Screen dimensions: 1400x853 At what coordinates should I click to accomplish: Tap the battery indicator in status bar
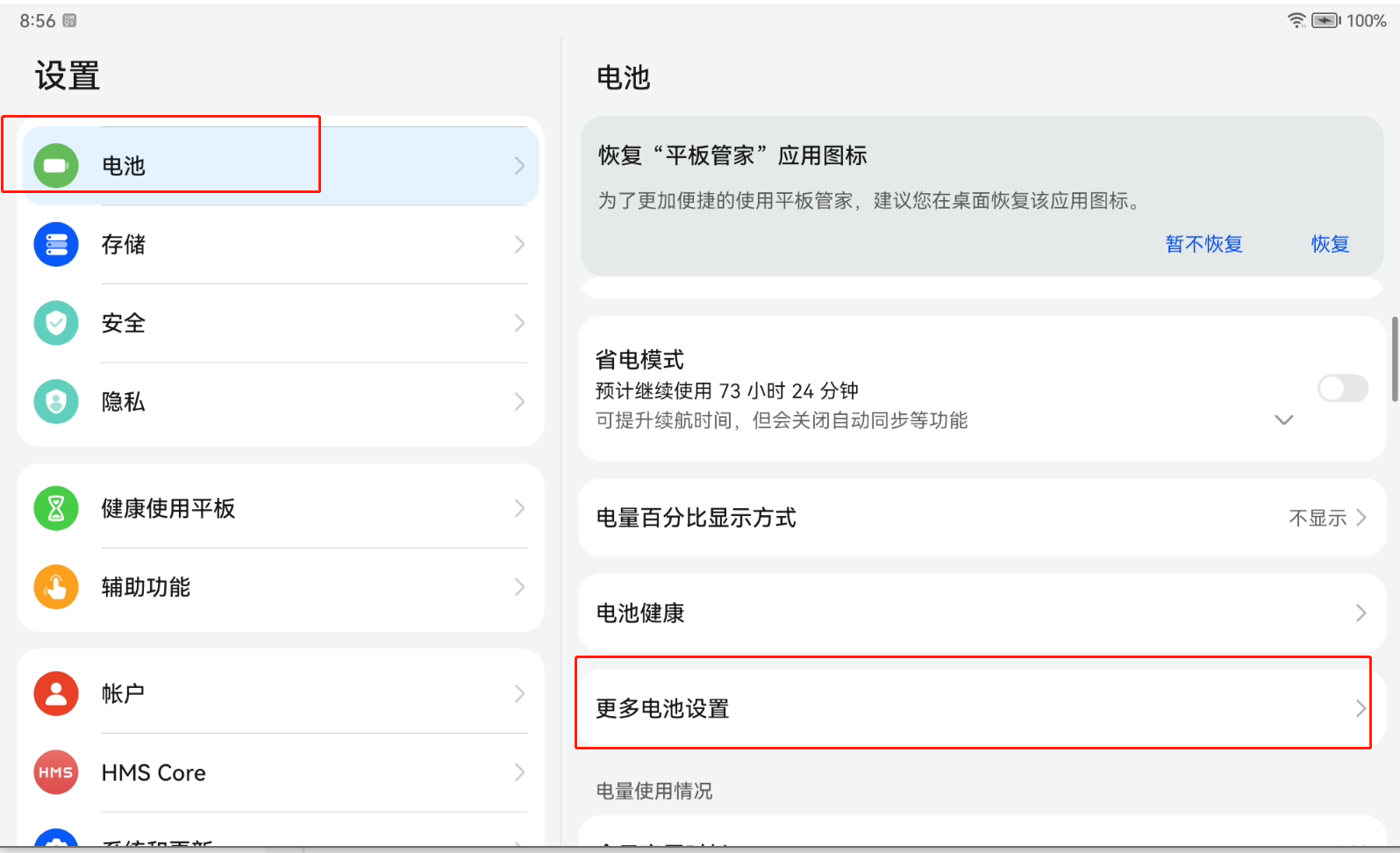click(1325, 20)
